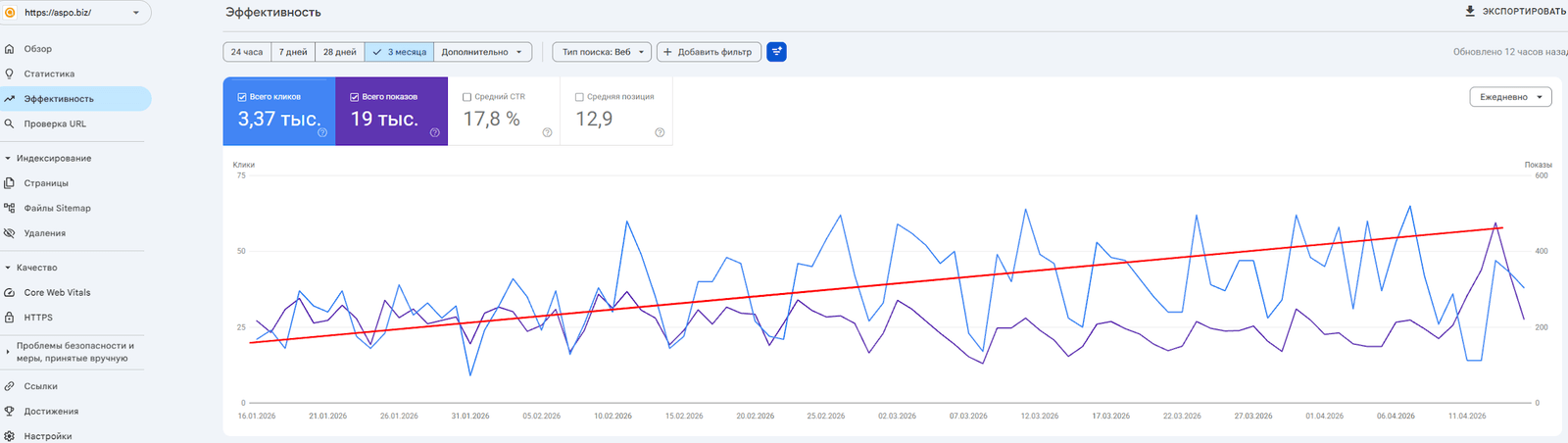Viewport: 1568px width, 443px height.
Task: Expand Проблемы безопасности и меры section
Action: [8, 352]
